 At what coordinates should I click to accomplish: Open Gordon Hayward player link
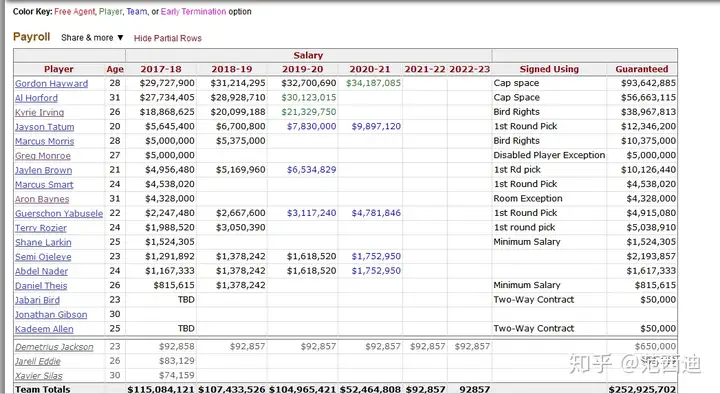51,84
